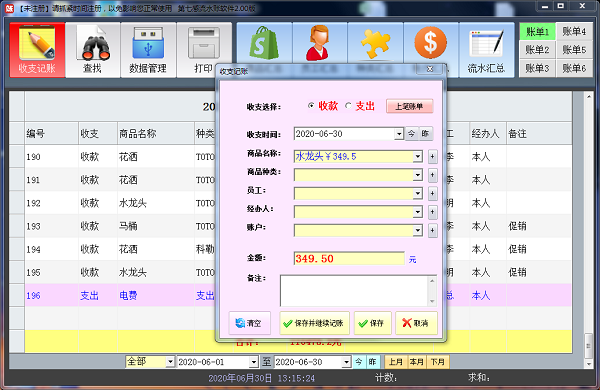This screenshot has height=390, width=600.
Task: Click the plus button beside 员工 field
Action: (x=432, y=193)
